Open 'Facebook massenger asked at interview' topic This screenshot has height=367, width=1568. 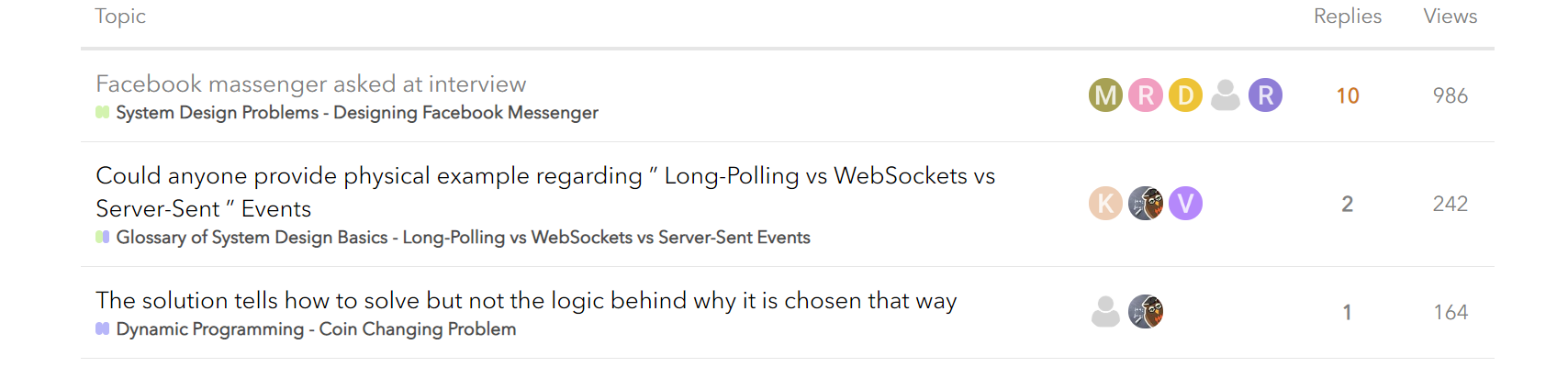pyautogui.click(x=311, y=84)
